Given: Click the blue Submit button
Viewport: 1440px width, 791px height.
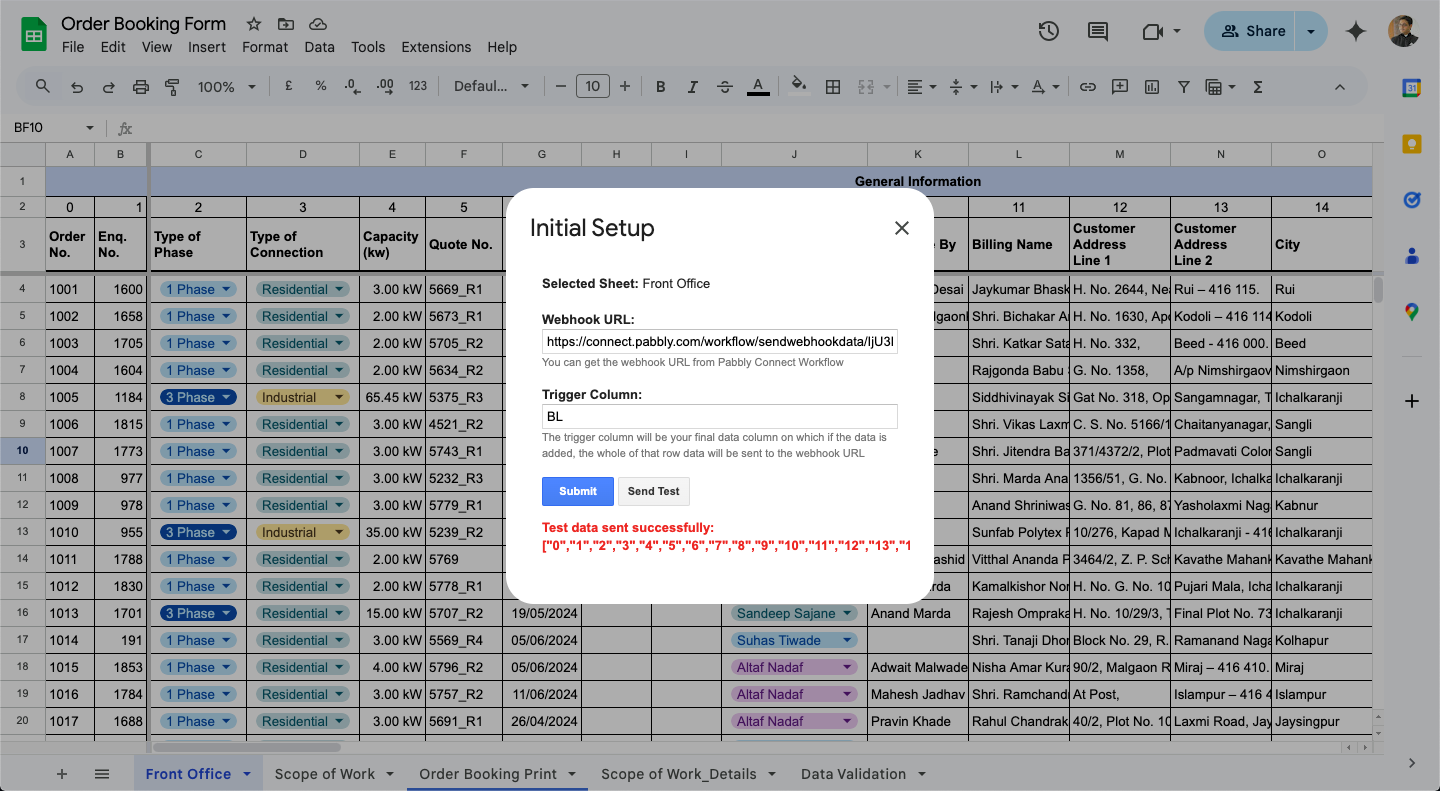Looking at the screenshot, I should coord(578,491).
